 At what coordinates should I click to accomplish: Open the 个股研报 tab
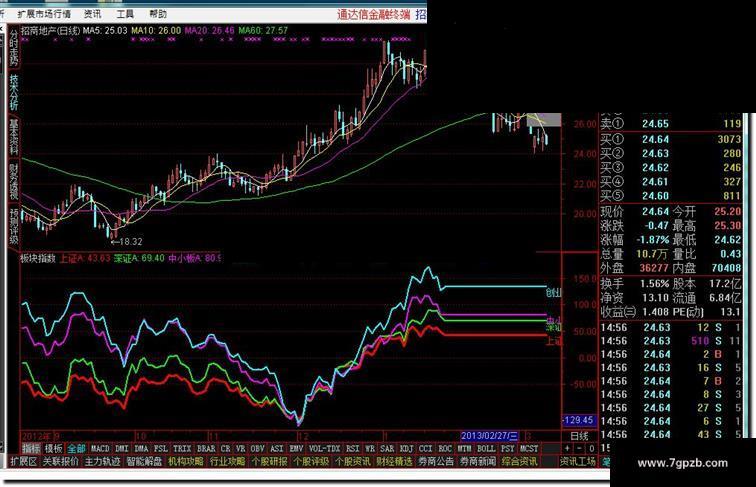click(269, 461)
